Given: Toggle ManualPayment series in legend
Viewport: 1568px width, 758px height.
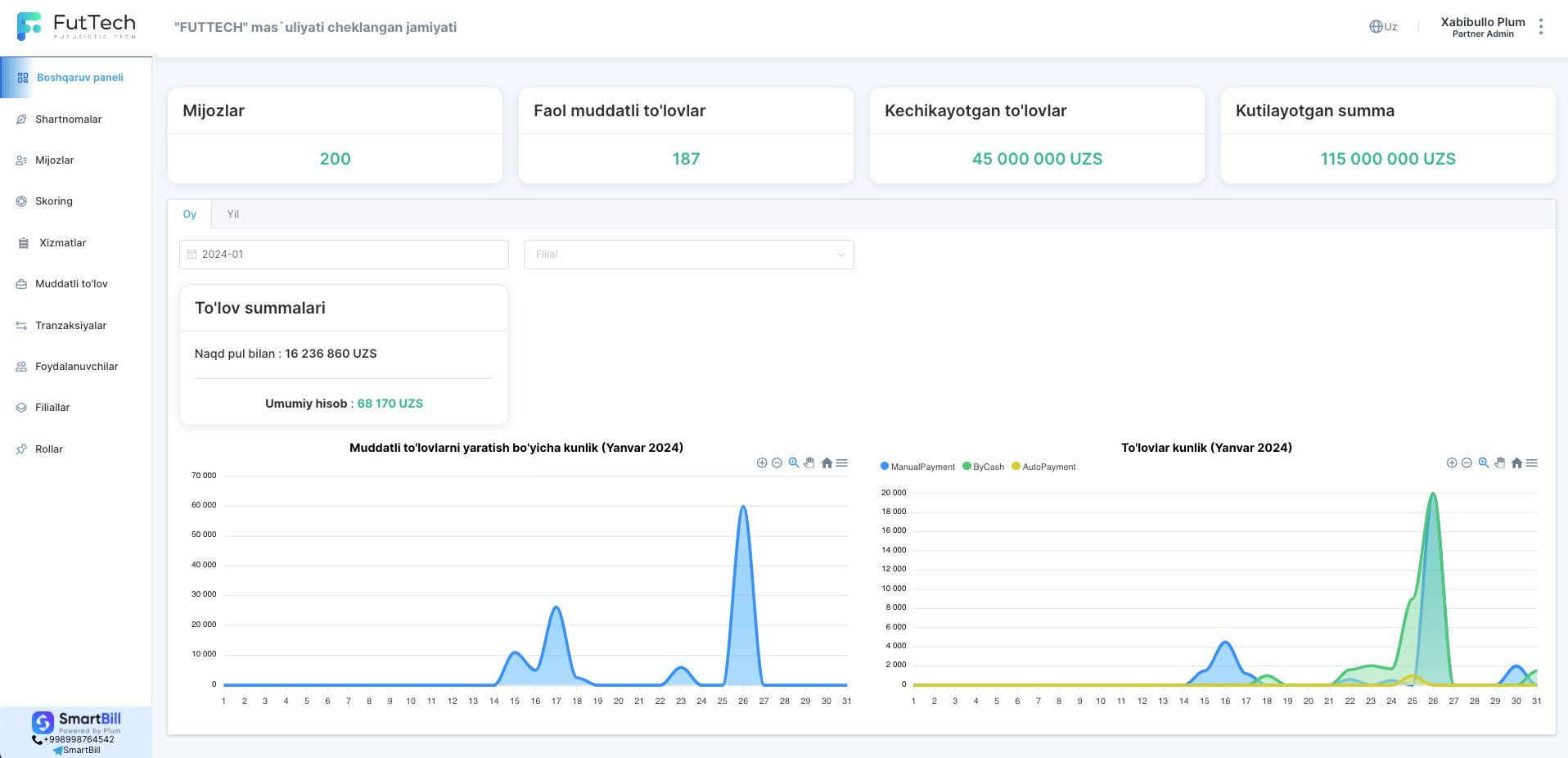Looking at the screenshot, I should point(917,467).
